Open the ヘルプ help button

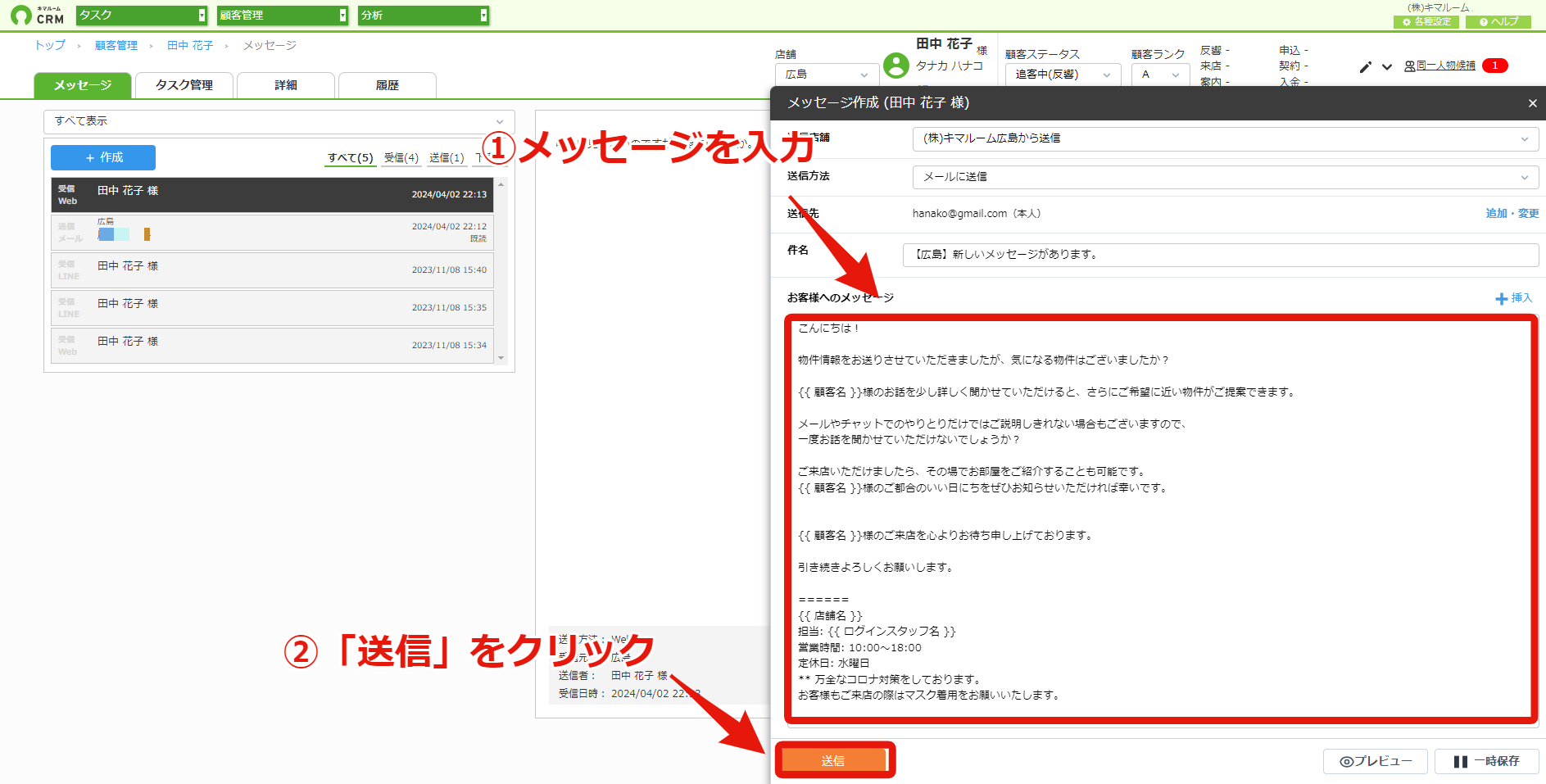click(1498, 22)
